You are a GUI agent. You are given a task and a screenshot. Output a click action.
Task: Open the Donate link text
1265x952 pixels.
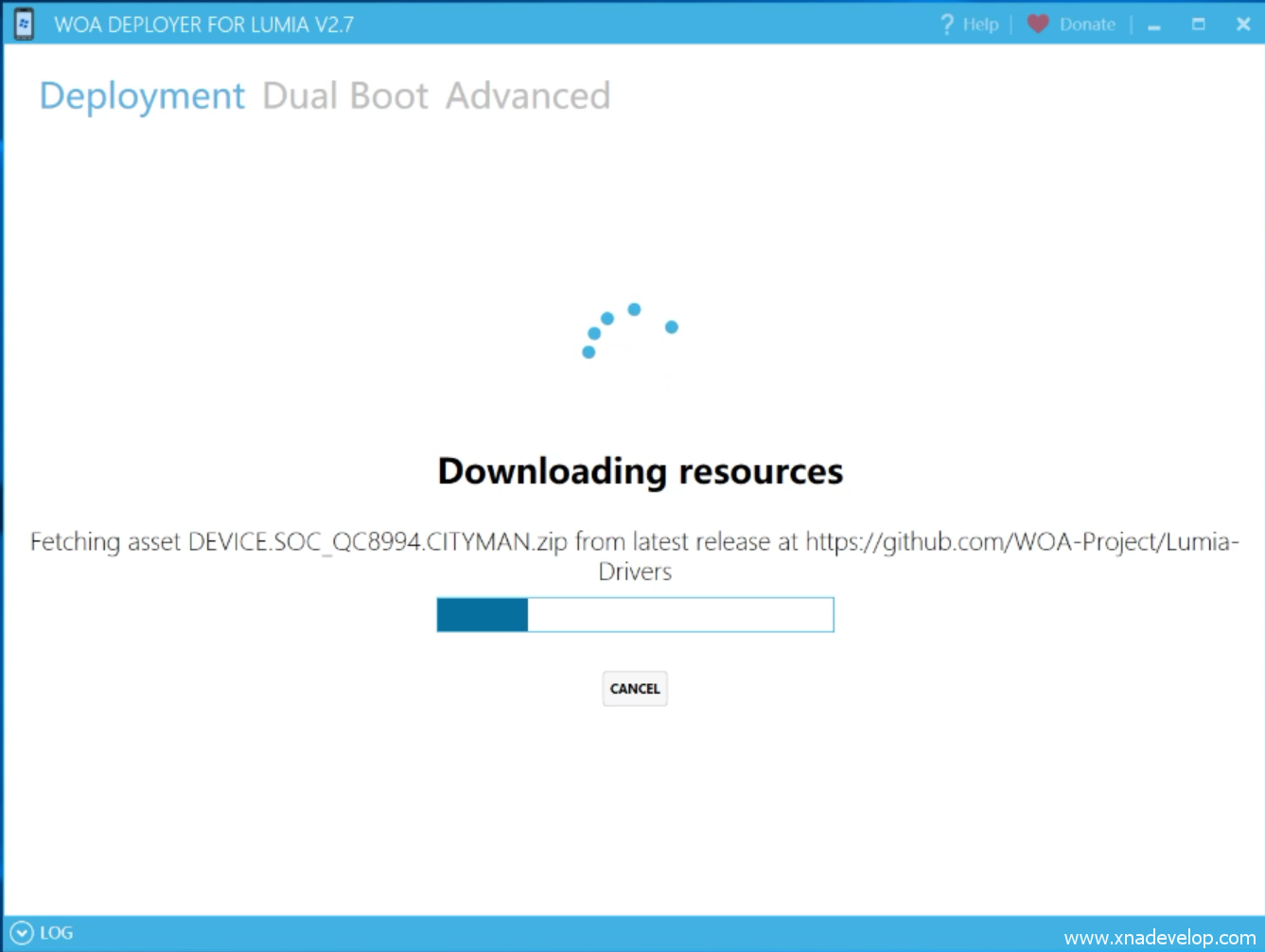(1087, 25)
